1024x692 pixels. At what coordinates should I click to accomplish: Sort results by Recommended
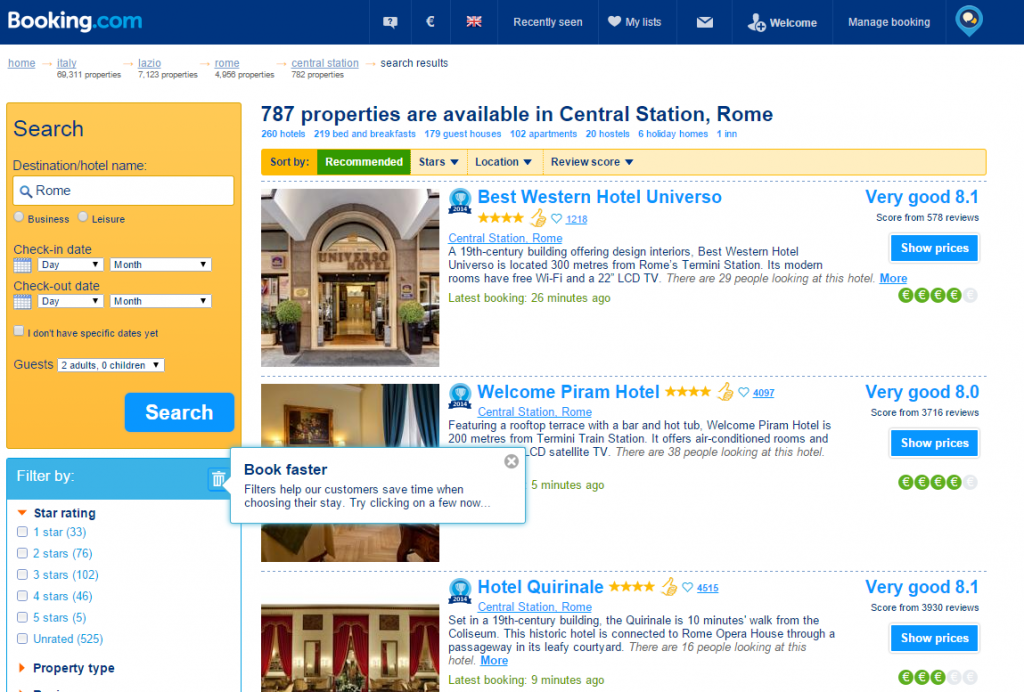[x=364, y=162]
